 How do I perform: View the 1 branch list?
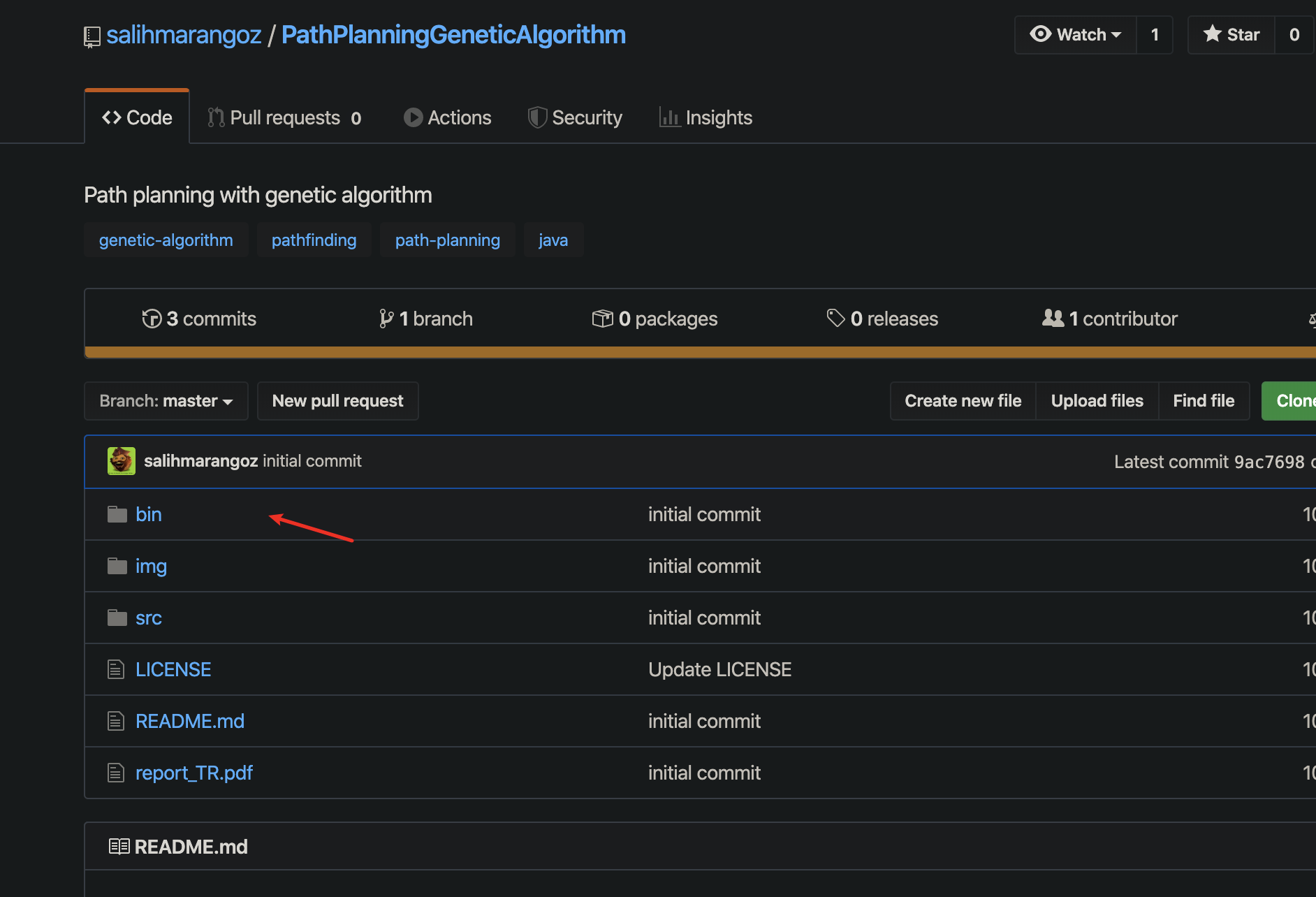click(425, 319)
